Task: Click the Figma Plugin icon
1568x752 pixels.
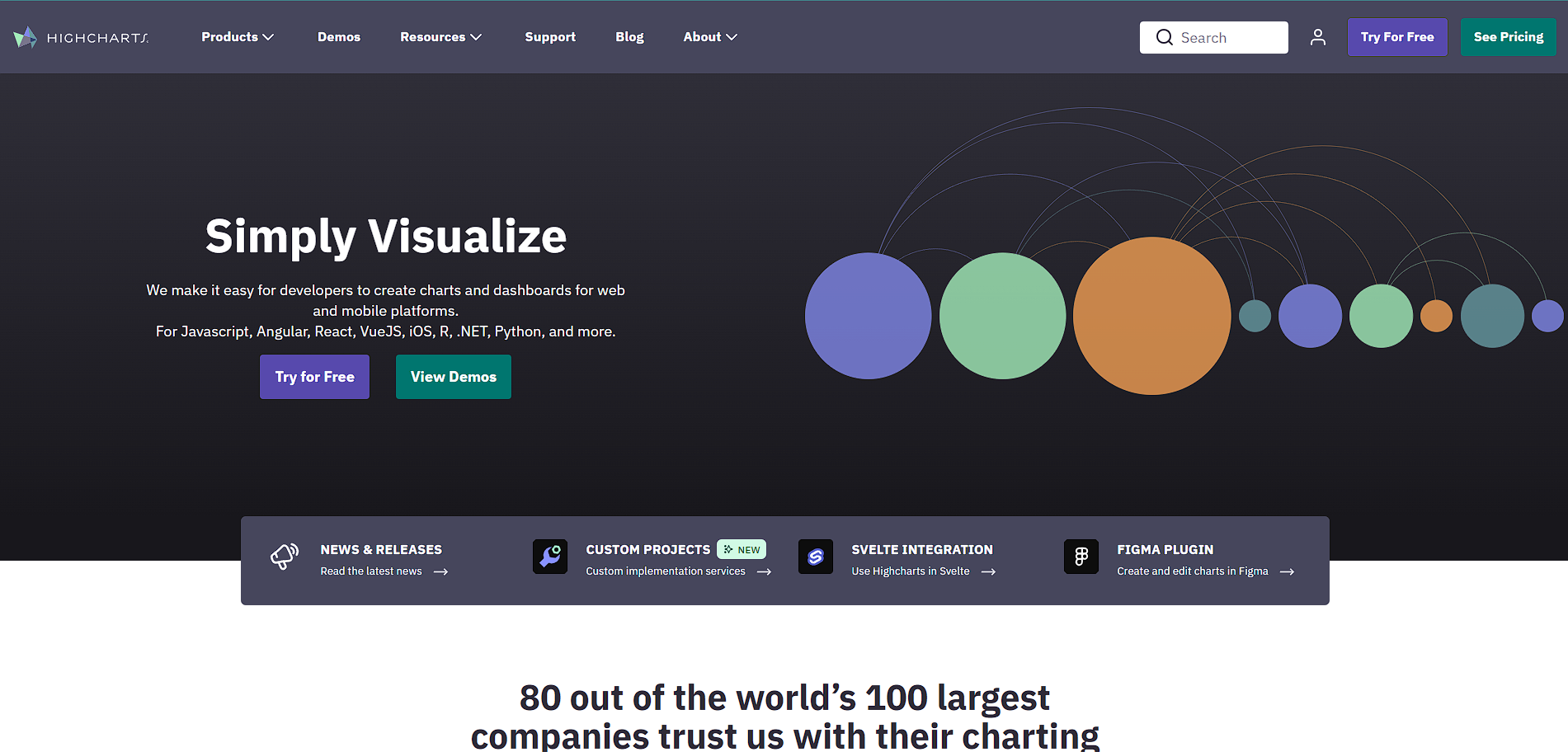Action: point(1081,557)
